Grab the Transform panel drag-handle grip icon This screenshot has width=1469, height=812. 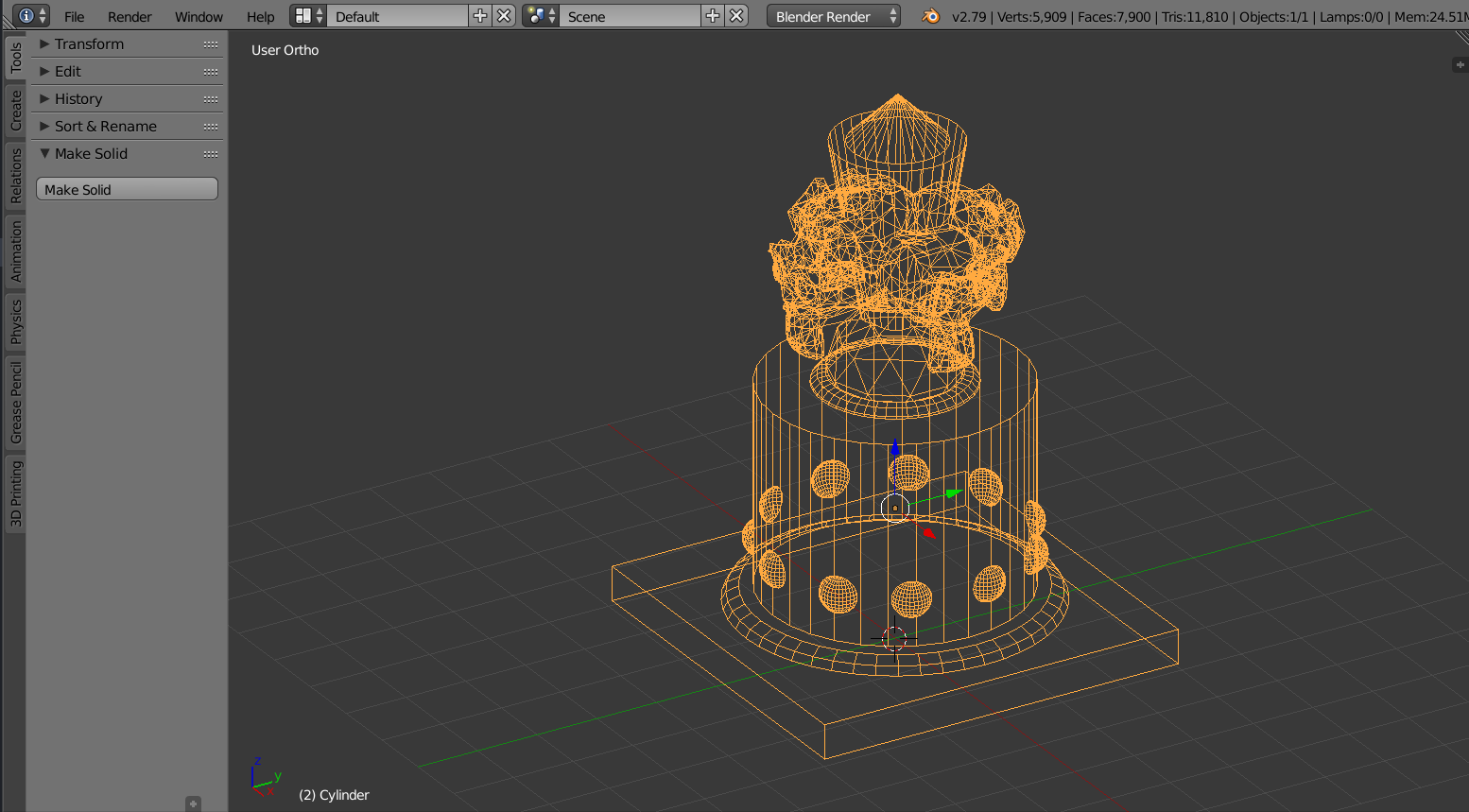[211, 44]
